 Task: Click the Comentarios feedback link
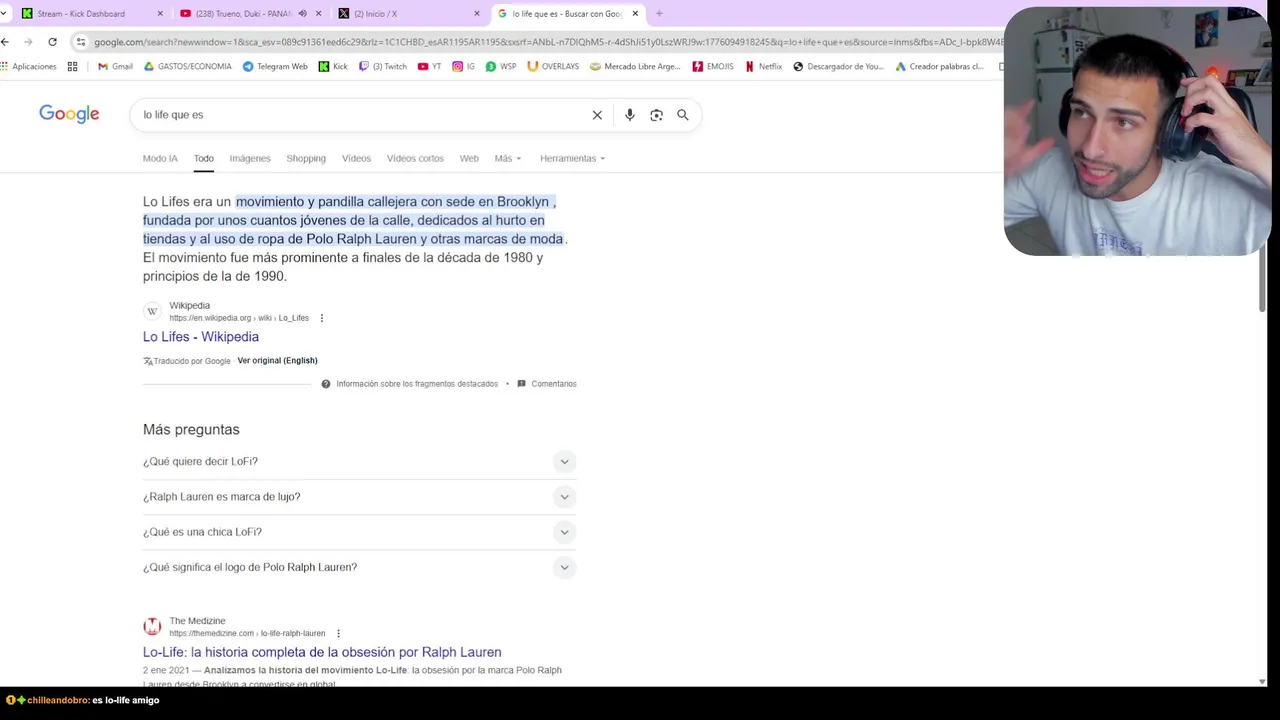[547, 384]
